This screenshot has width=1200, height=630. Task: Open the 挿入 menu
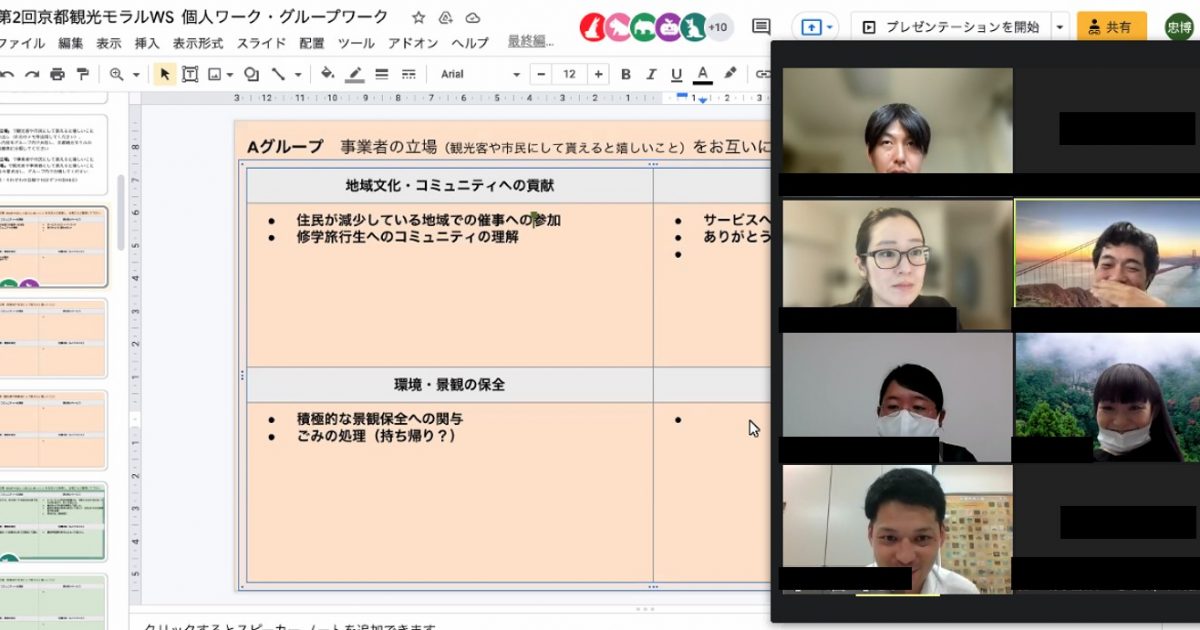147,43
